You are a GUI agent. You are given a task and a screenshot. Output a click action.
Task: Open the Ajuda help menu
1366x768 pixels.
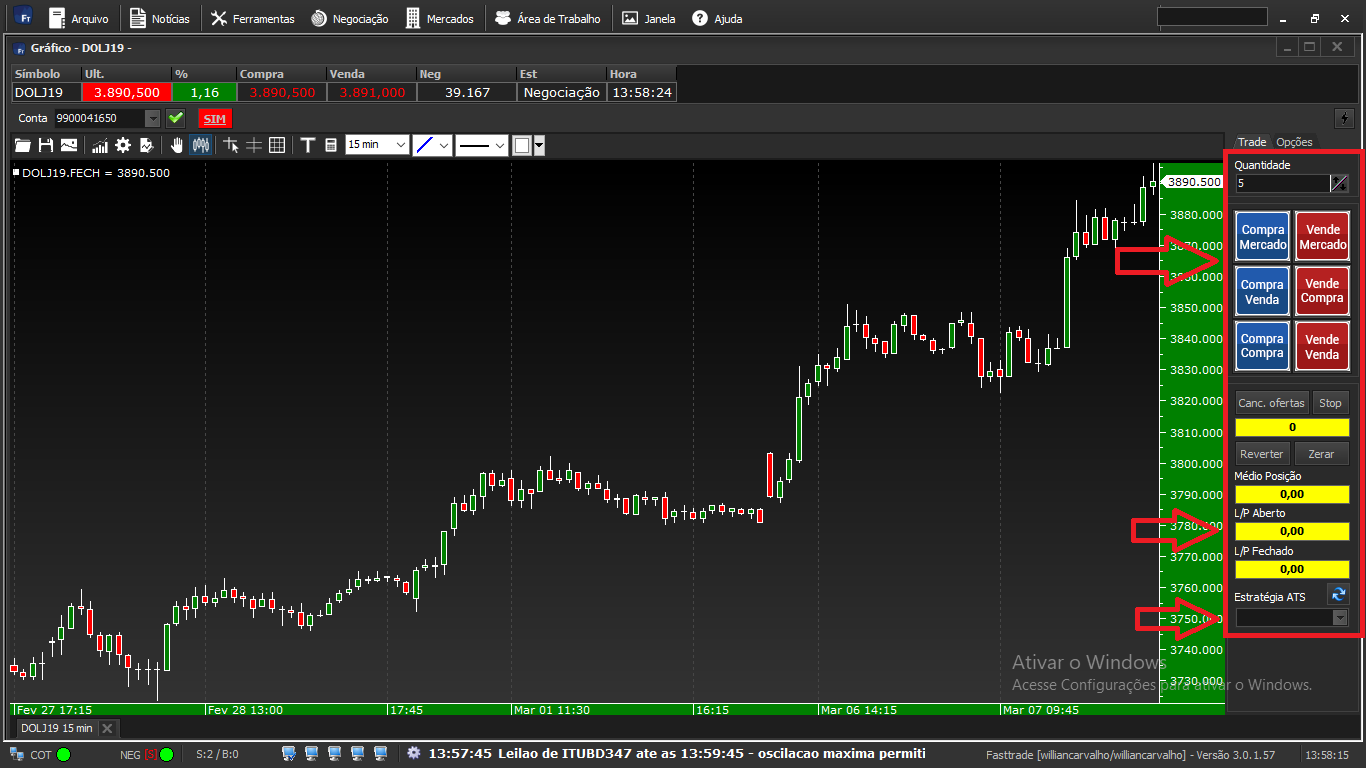click(x=717, y=18)
